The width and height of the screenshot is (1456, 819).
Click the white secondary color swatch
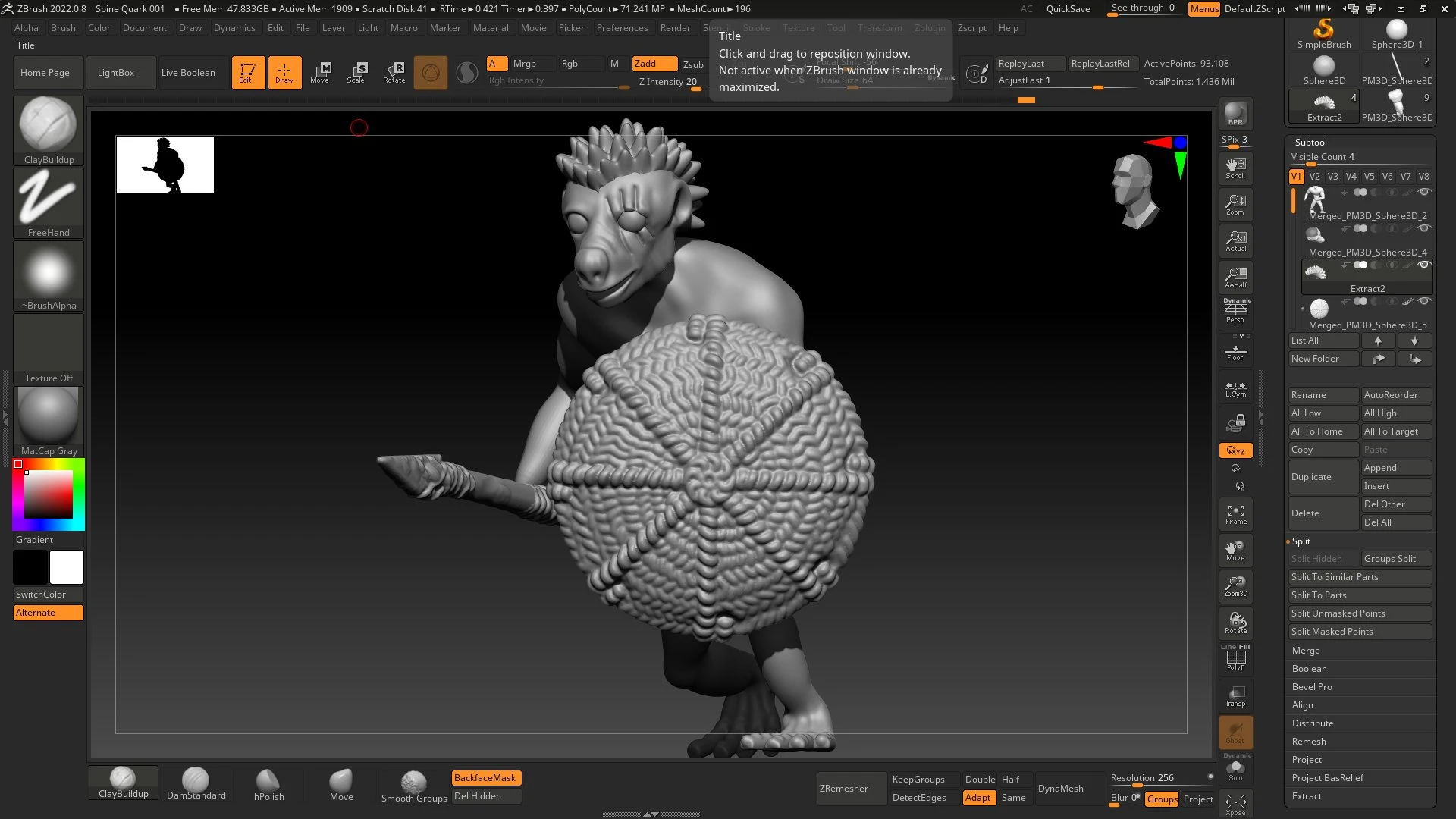pos(67,567)
